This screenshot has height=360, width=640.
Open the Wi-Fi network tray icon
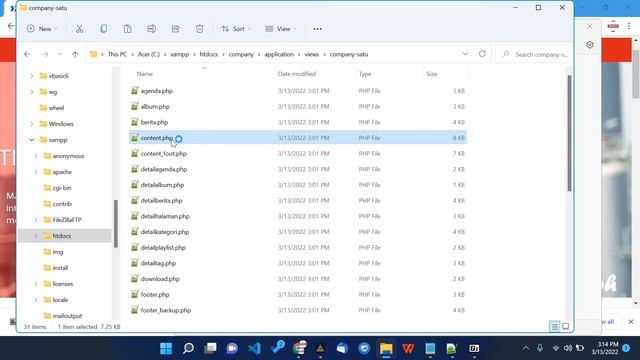coord(556,348)
